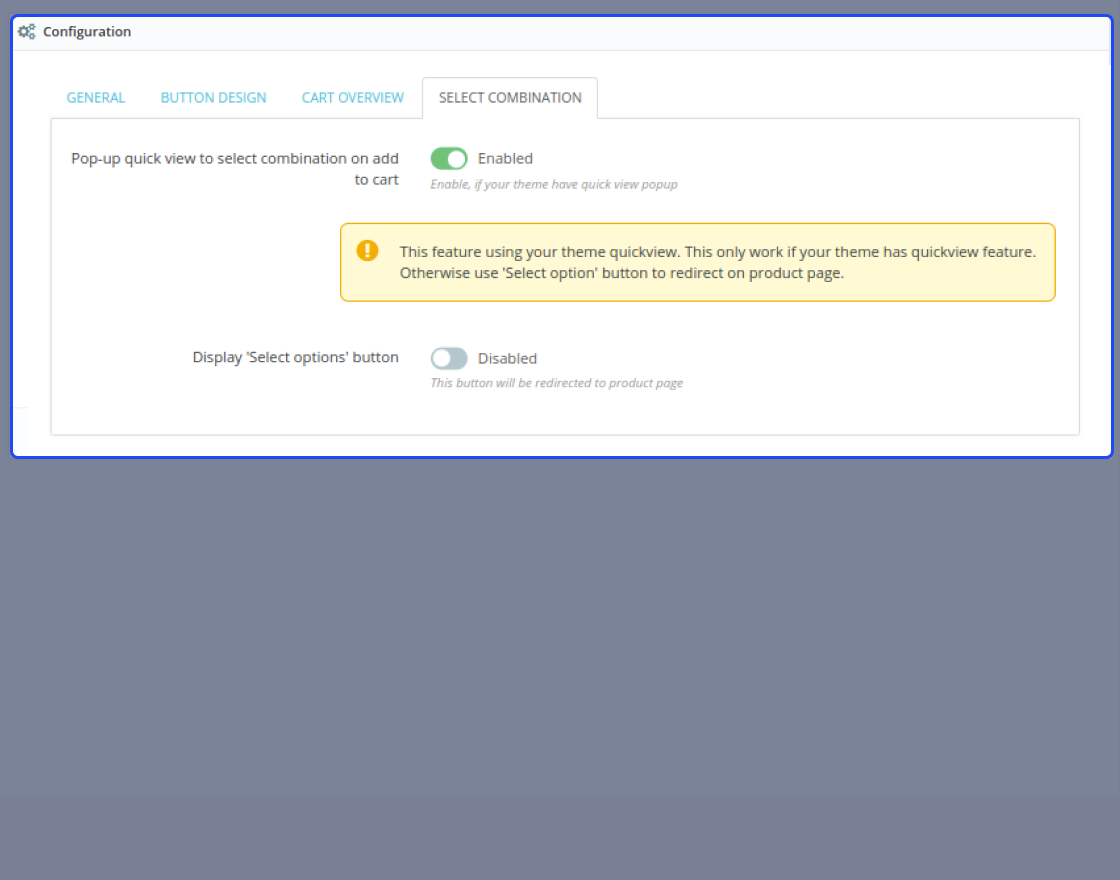
Task: Click hint 'Enable, if your theme have quick view popup'
Action: pos(554,184)
